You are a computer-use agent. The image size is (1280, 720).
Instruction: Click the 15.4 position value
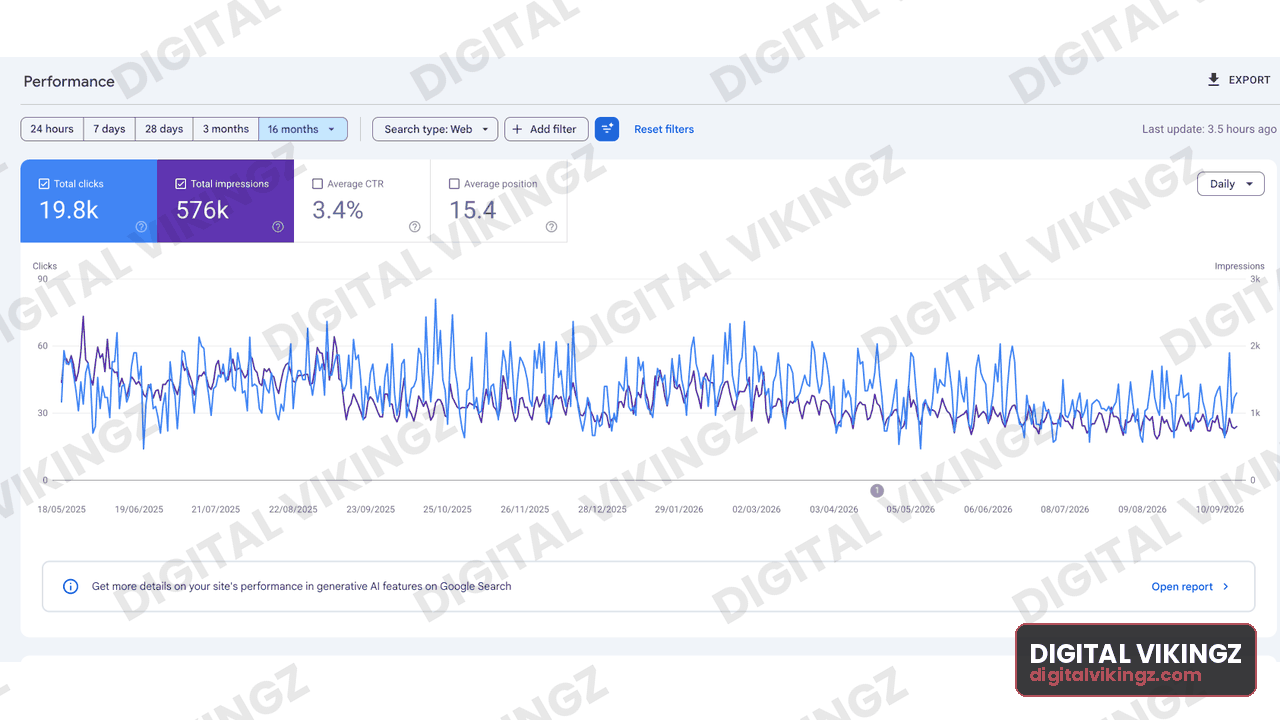tap(473, 210)
